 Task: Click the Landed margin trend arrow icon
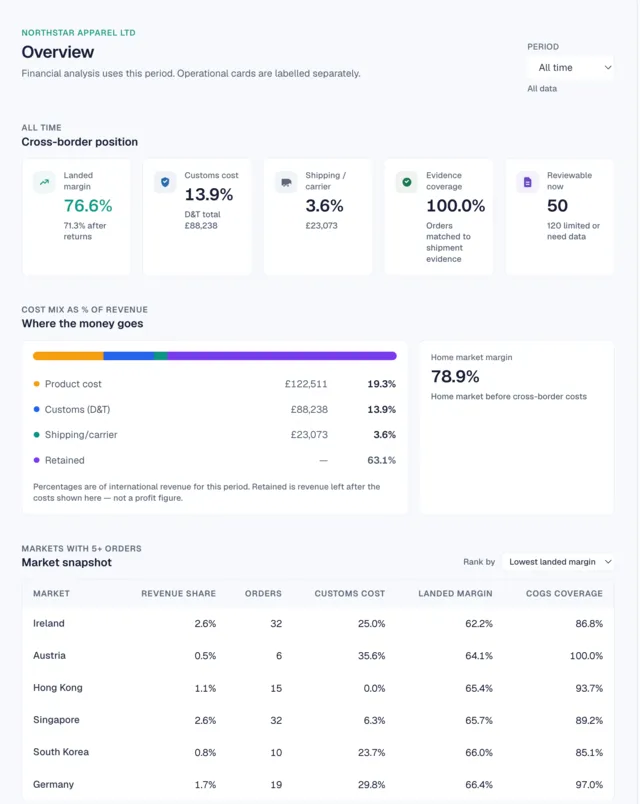click(x=45, y=182)
